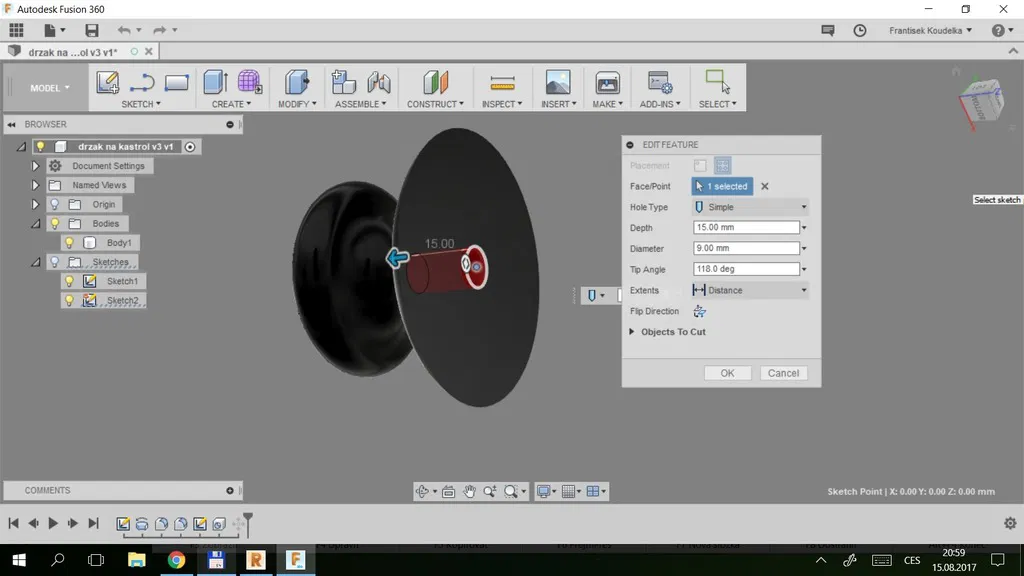
Task: Click the Extrude tool icon
Action: 216,82
